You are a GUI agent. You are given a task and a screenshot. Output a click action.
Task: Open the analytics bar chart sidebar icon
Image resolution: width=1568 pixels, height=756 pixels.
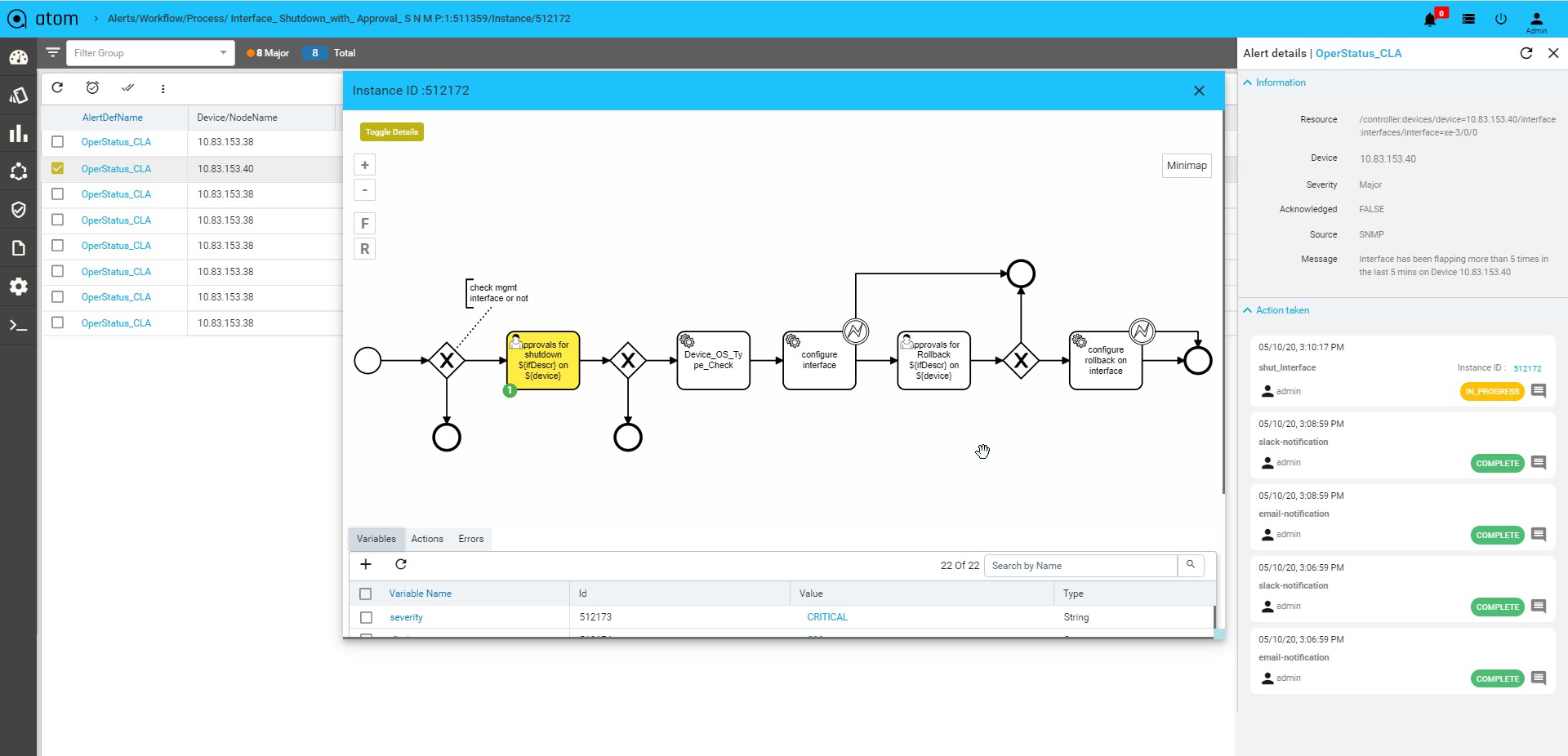[x=18, y=134]
